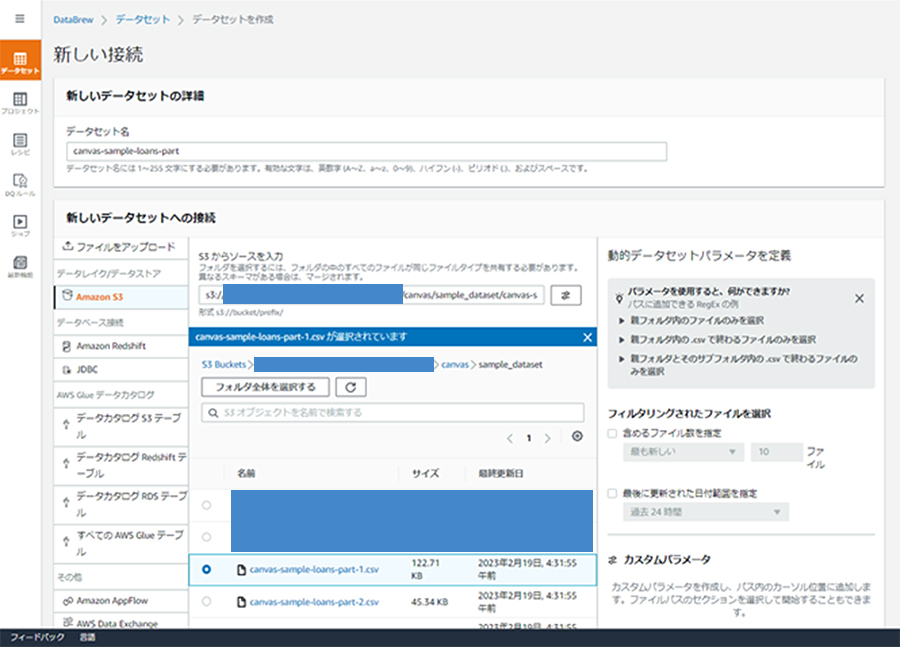
Task: Dismiss the canvas-sample-loans-part-1.csv selected banner
Action: coord(587,337)
